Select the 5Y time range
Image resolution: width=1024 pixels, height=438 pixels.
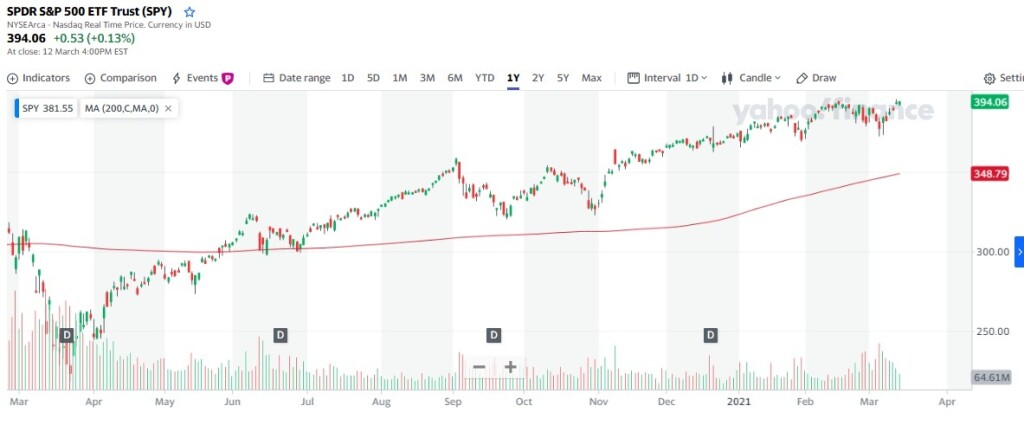(x=563, y=78)
